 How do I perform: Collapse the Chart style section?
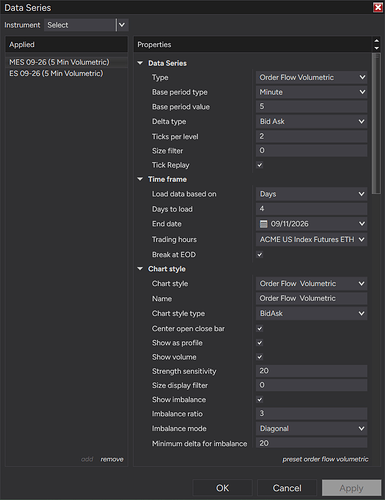pos(140,269)
